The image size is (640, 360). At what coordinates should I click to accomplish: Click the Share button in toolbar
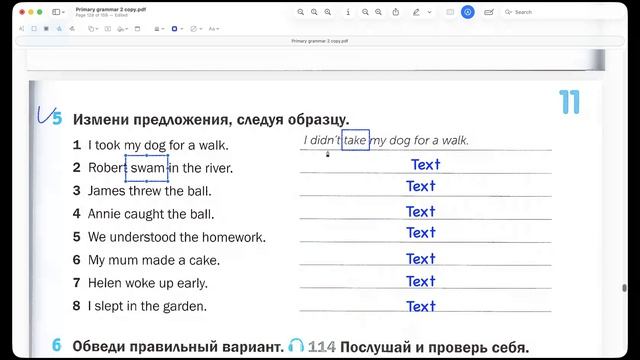click(x=396, y=12)
